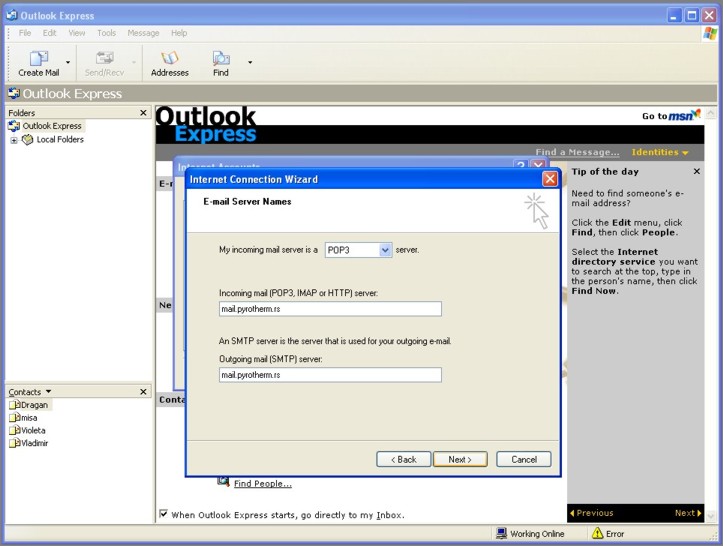This screenshot has width=723, height=546.
Task: Select the Local Folders icon in tree
Action: point(28,140)
